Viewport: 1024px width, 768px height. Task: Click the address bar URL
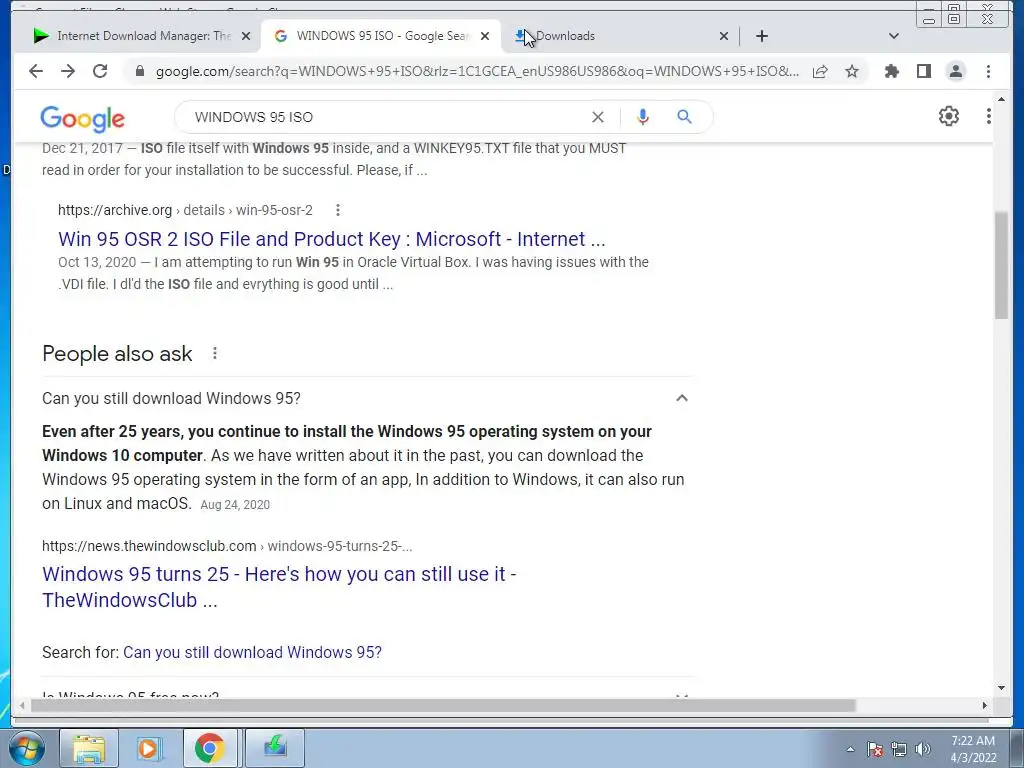click(x=477, y=71)
